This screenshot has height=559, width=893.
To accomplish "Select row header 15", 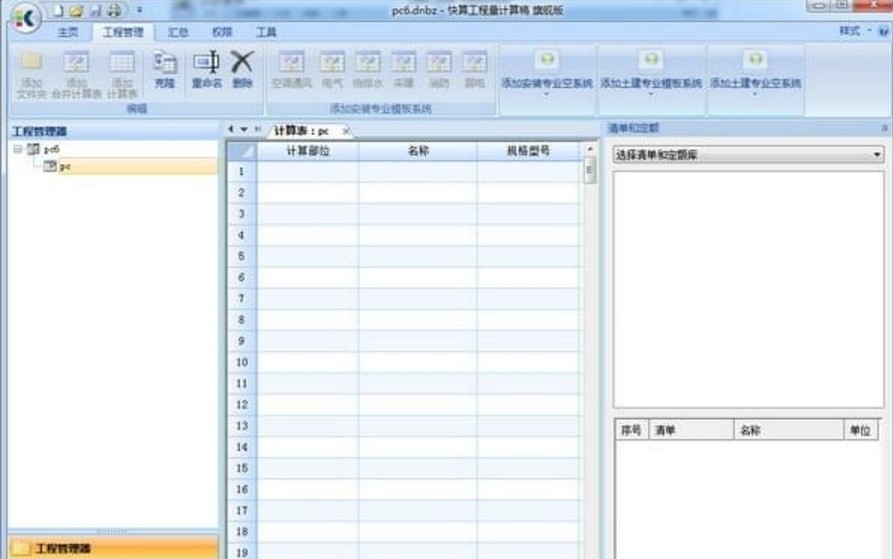I will tap(242, 468).
